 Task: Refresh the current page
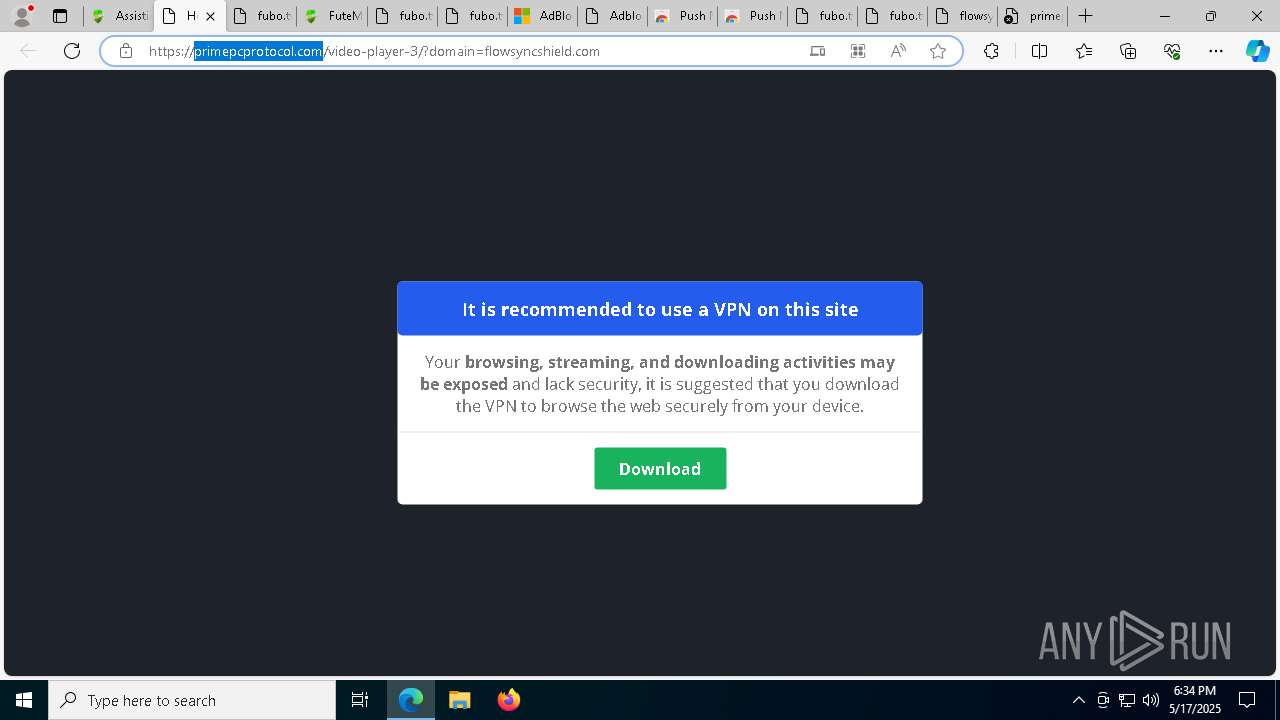72,51
